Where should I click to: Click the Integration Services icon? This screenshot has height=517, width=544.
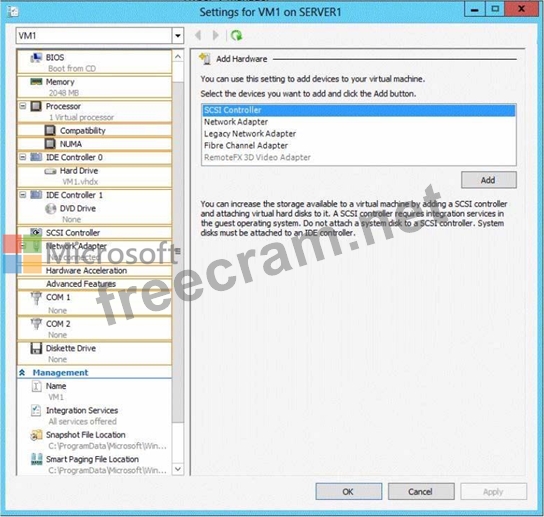(x=36, y=410)
